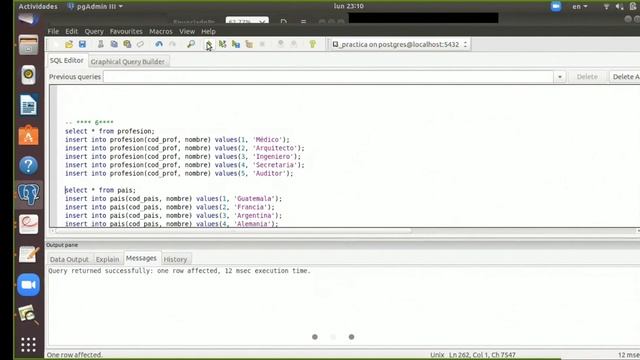Open the clock showing lun 23:10
640x360 pixels.
click(349, 6)
